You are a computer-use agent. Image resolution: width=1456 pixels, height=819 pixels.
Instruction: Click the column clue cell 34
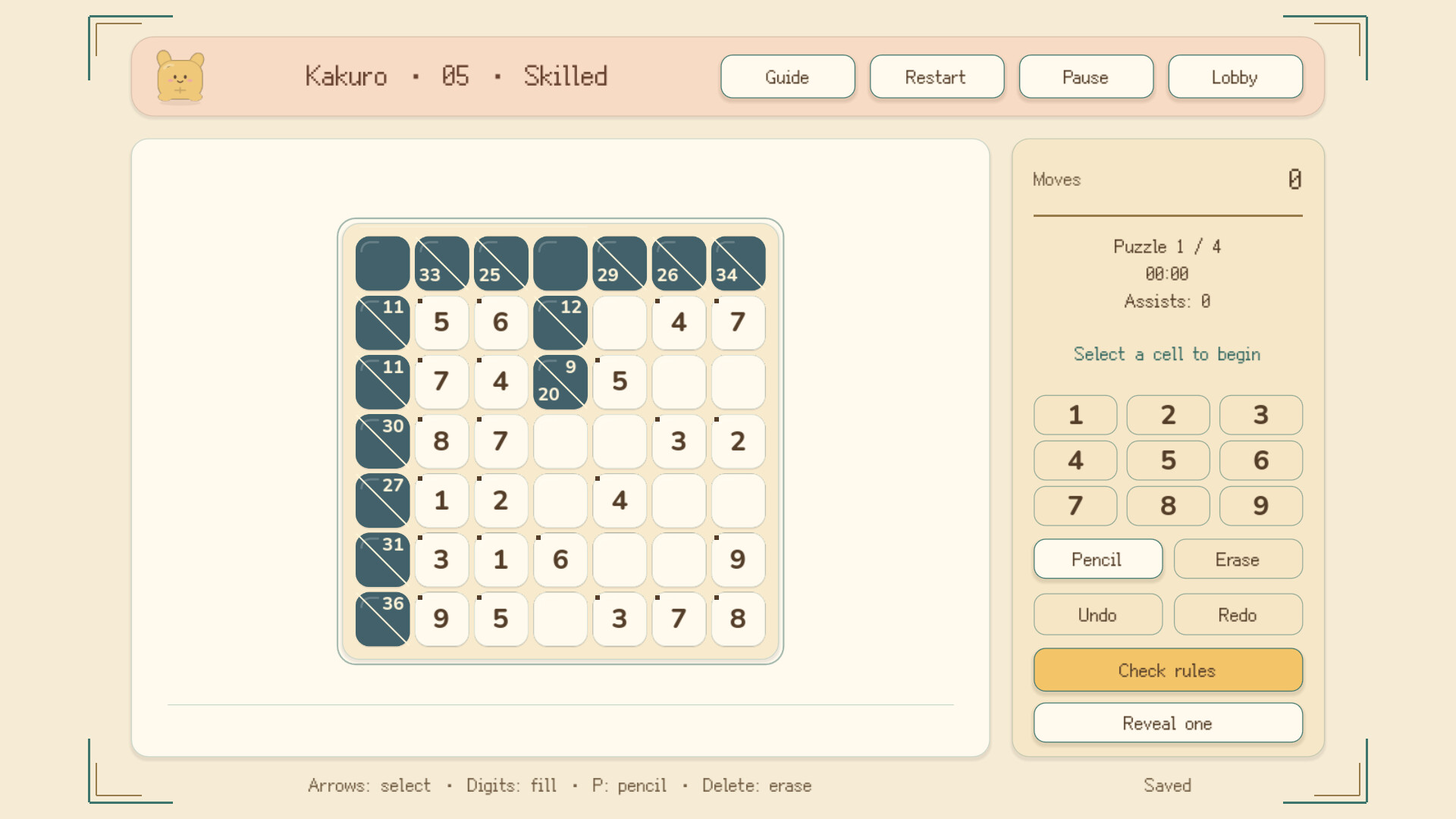739,263
